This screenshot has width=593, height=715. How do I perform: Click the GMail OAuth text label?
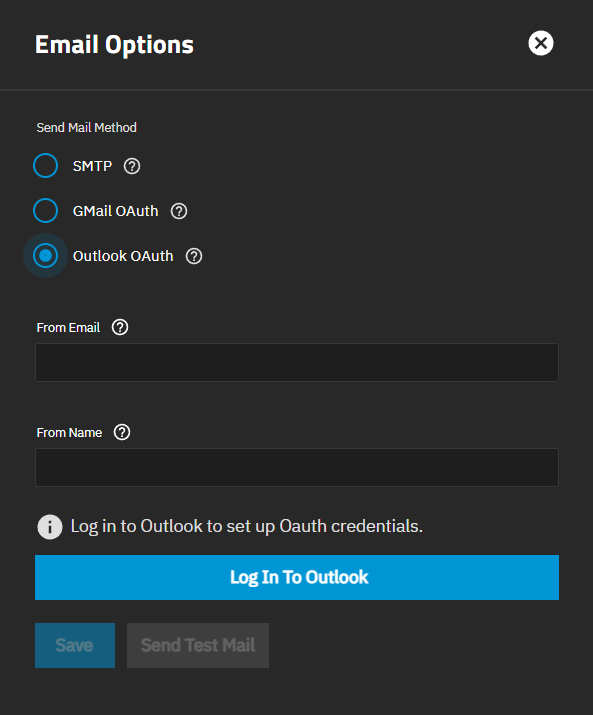[115, 211]
